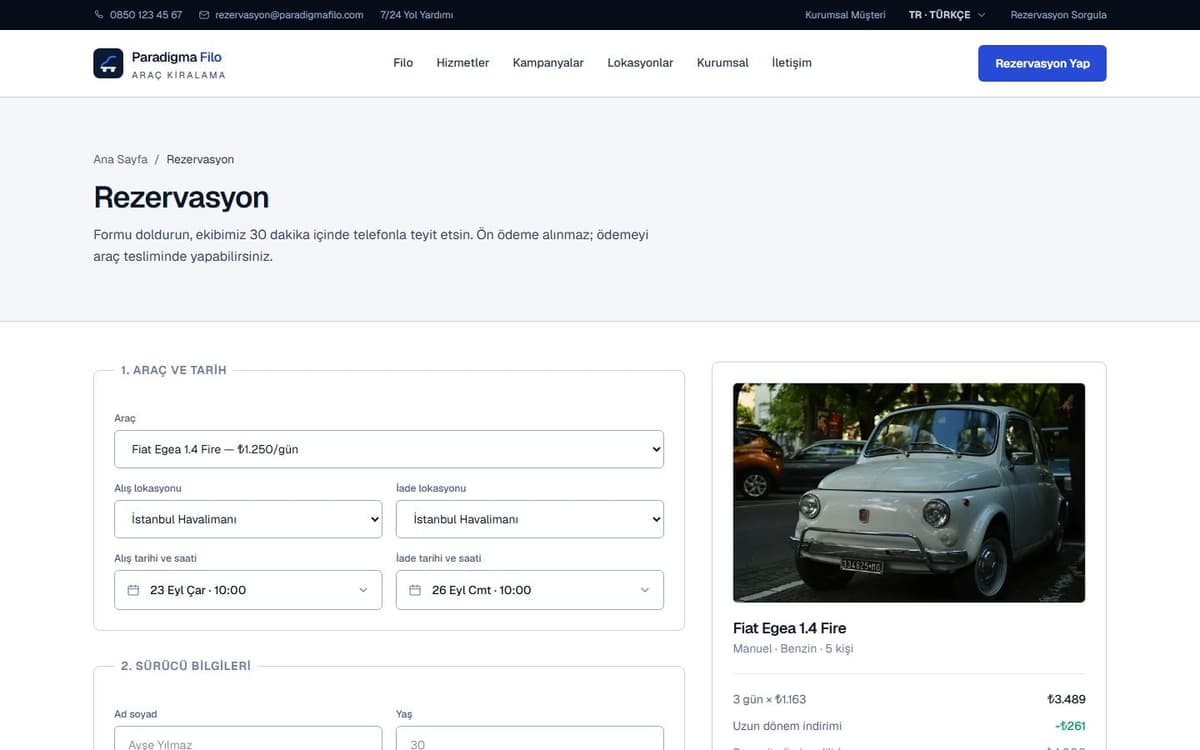Click the 3 gün × ₺1.163 line
Image resolution: width=1200 pixels, height=750 pixels.
point(769,699)
